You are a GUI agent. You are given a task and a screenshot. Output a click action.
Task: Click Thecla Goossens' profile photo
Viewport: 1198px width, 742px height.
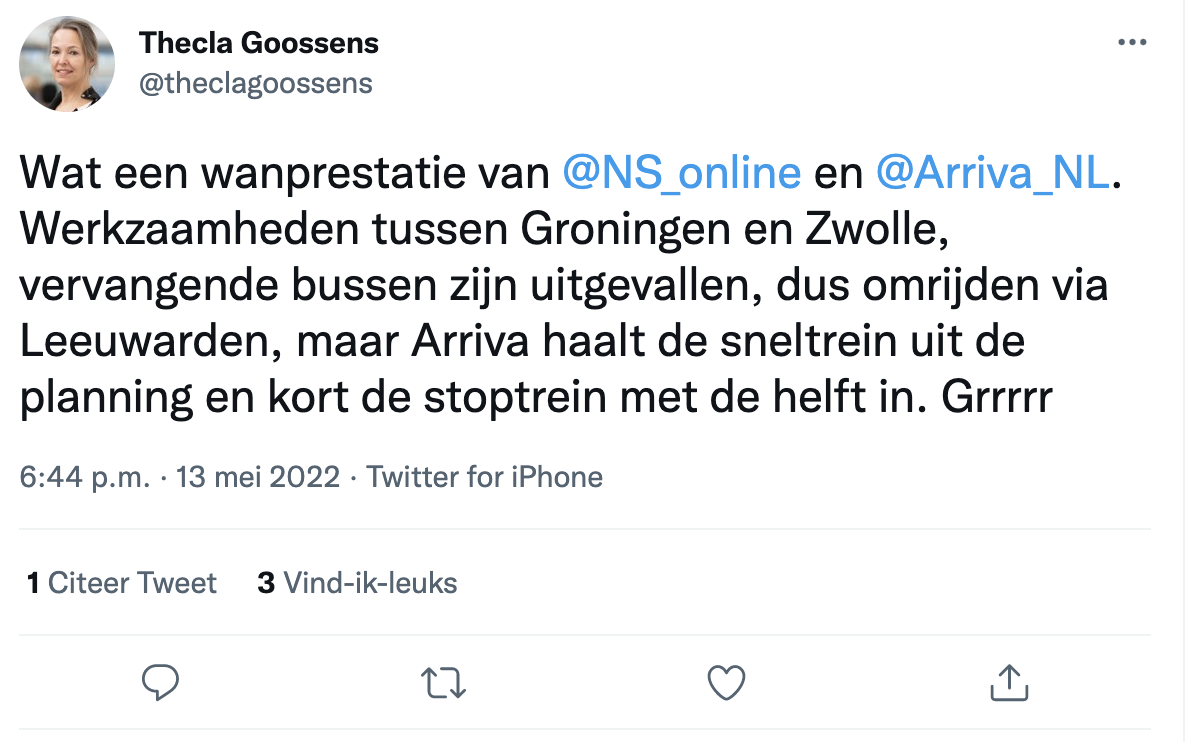tap(67, 63)
